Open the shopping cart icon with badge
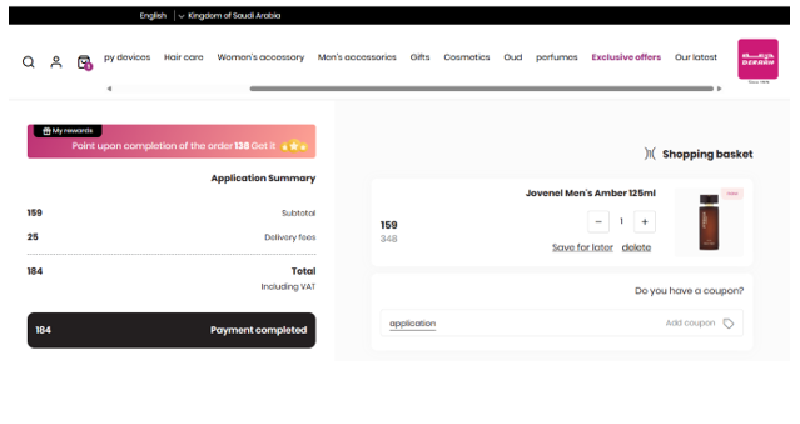 click(x=84, y=63)
